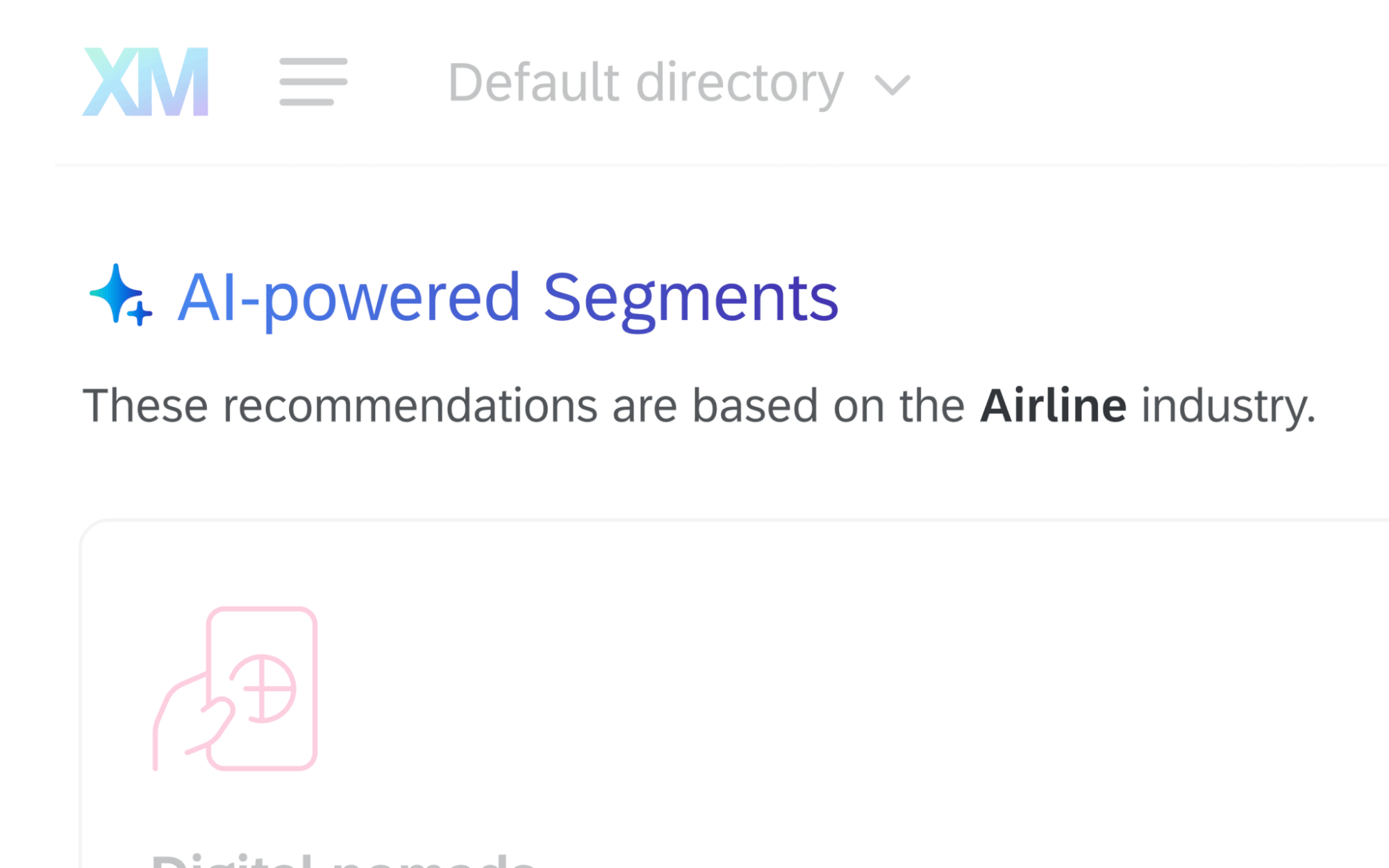Screen dimensions: 1389x868
Task: Click the chevron beside Default directory
Action: point(892,85)
